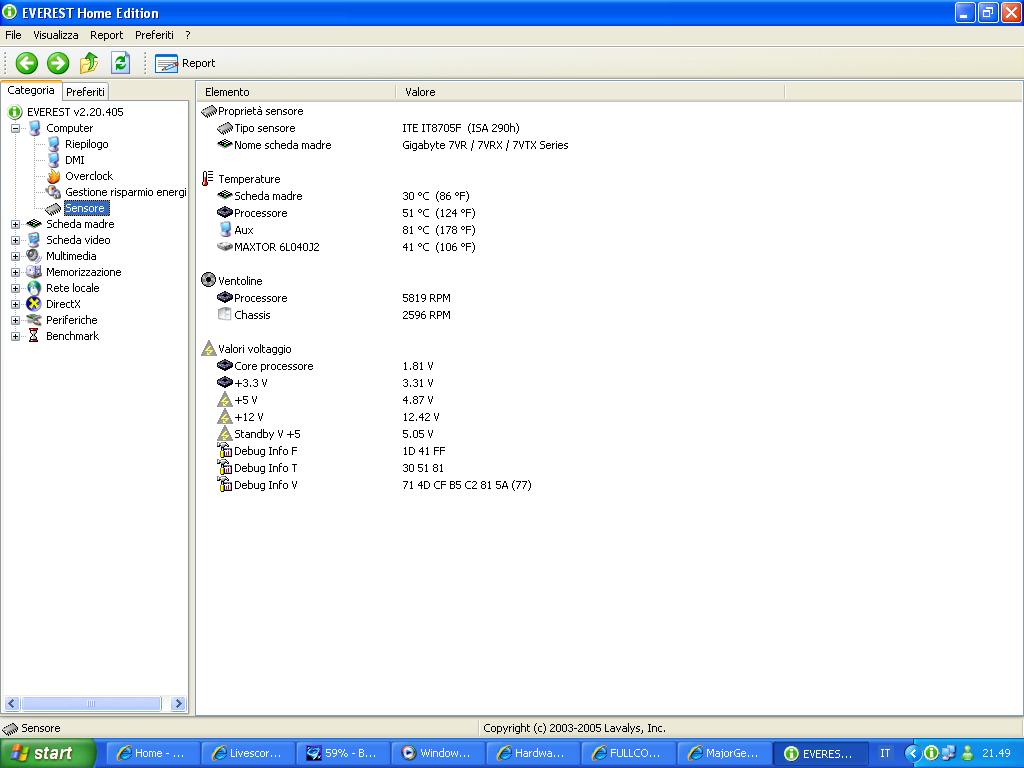1024x768 pixels.
Task: Select the Categoria tab
Action: [x=31, y=91]
